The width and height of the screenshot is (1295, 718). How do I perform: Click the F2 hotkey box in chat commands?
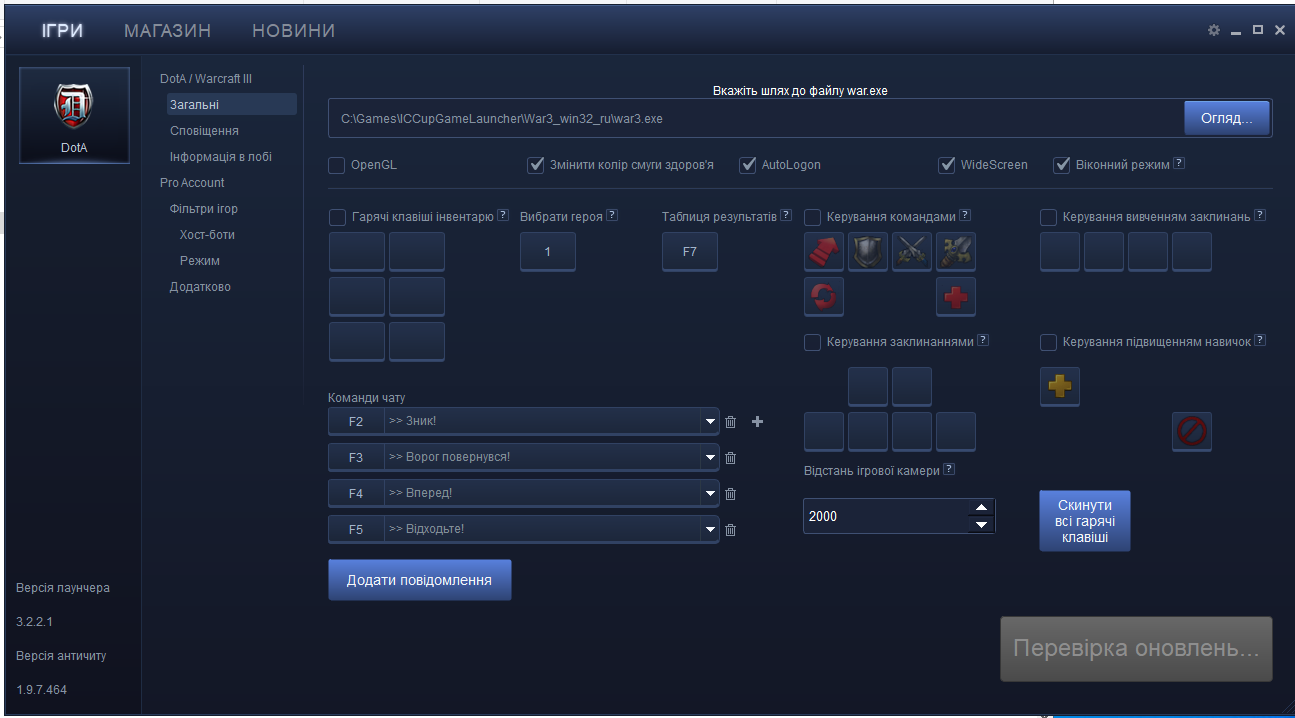pyautogui.click(x=356, y=422)
